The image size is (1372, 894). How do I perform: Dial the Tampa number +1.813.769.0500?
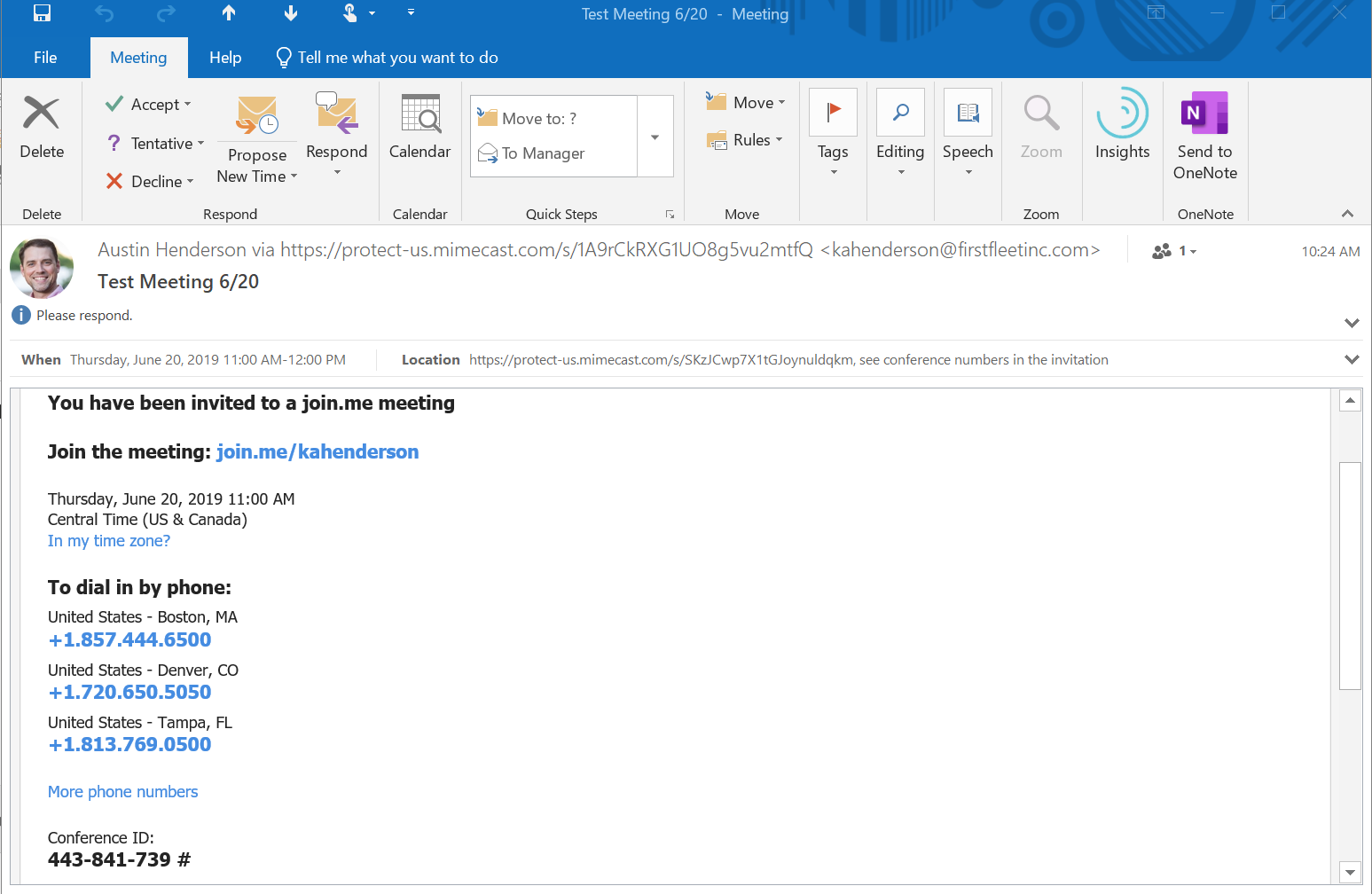coord(130,744)
